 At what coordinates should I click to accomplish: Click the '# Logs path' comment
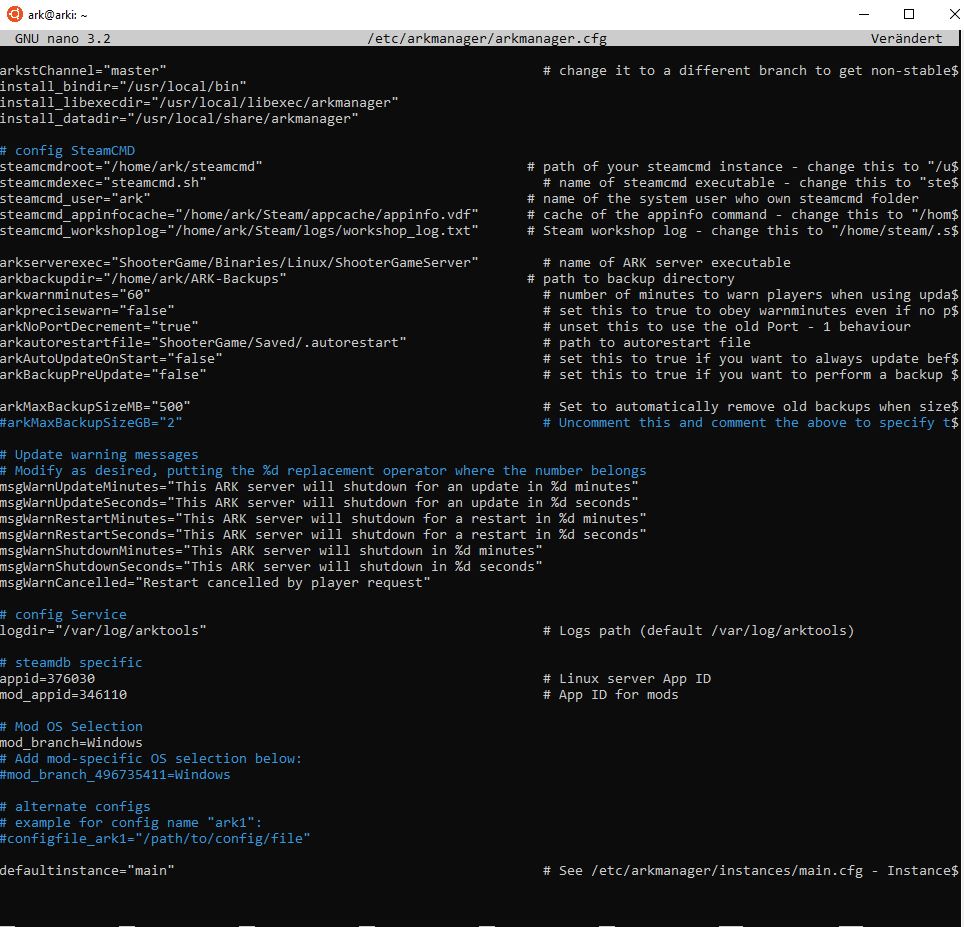click(x=698, y=630)
